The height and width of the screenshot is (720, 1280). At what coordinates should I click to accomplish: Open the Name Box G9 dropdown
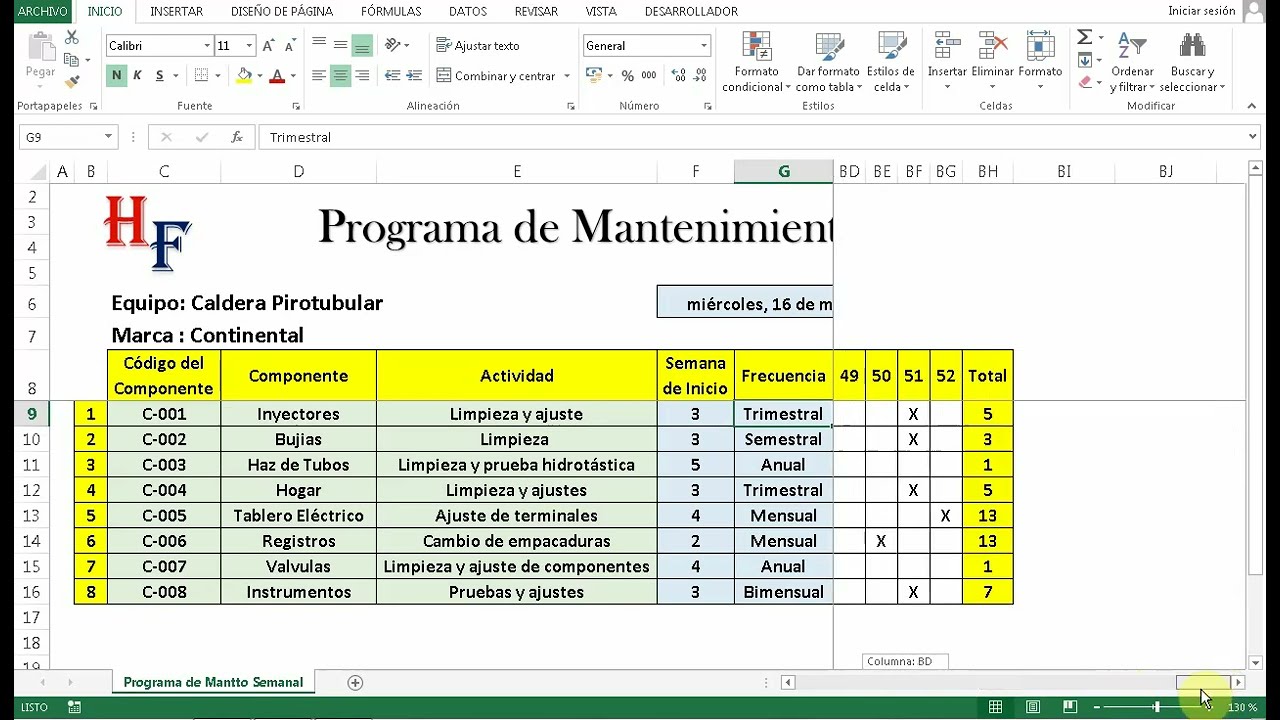(x=108, y=137)
